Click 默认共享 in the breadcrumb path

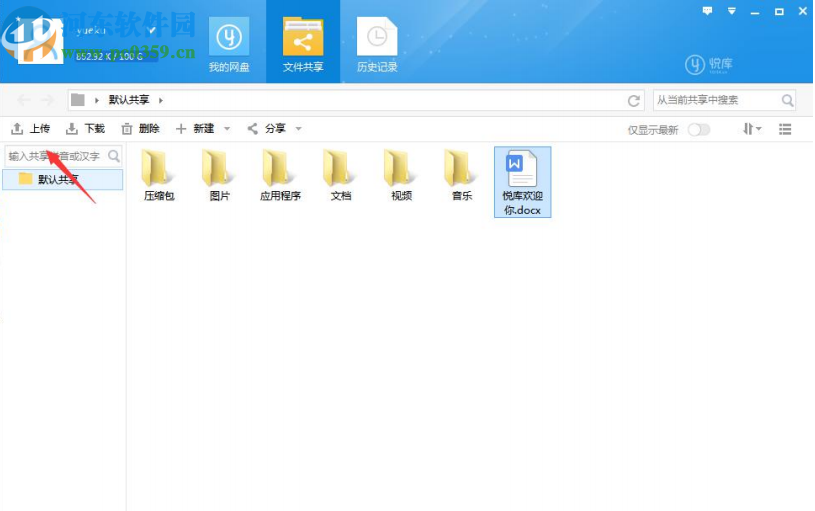tap(129, 100)
